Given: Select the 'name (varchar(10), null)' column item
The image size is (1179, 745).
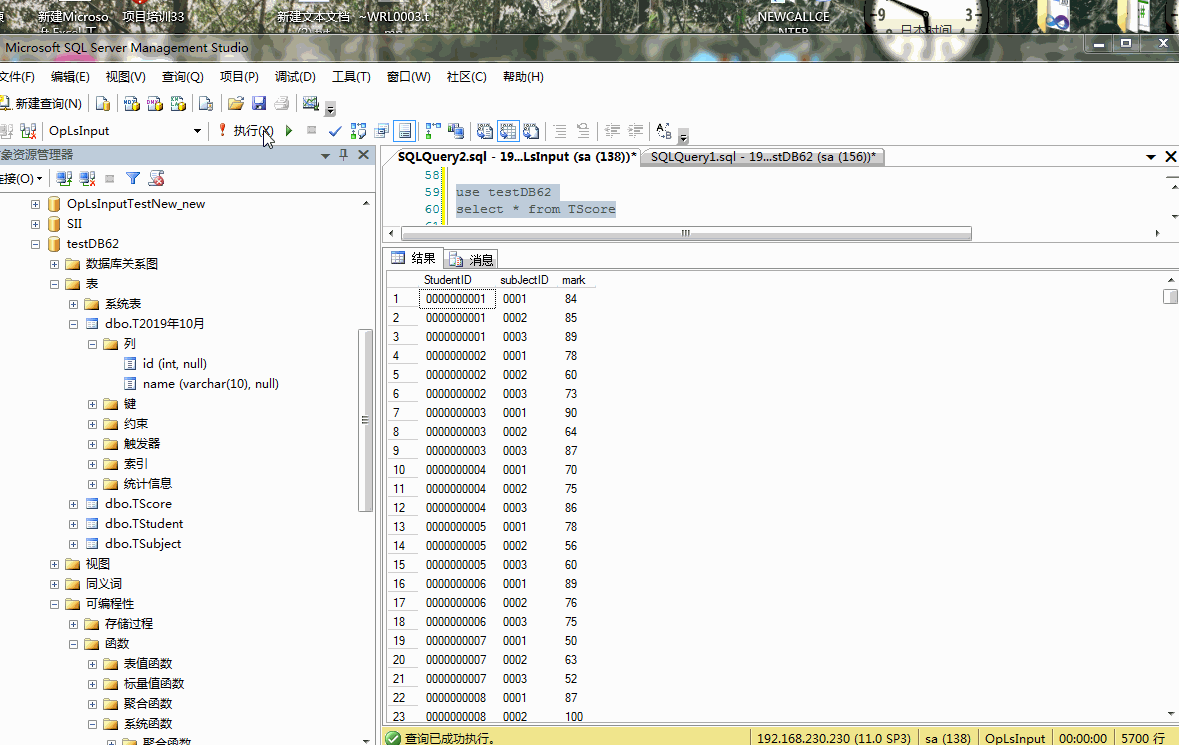Looking at the screenshot, I should pos(211,384).
